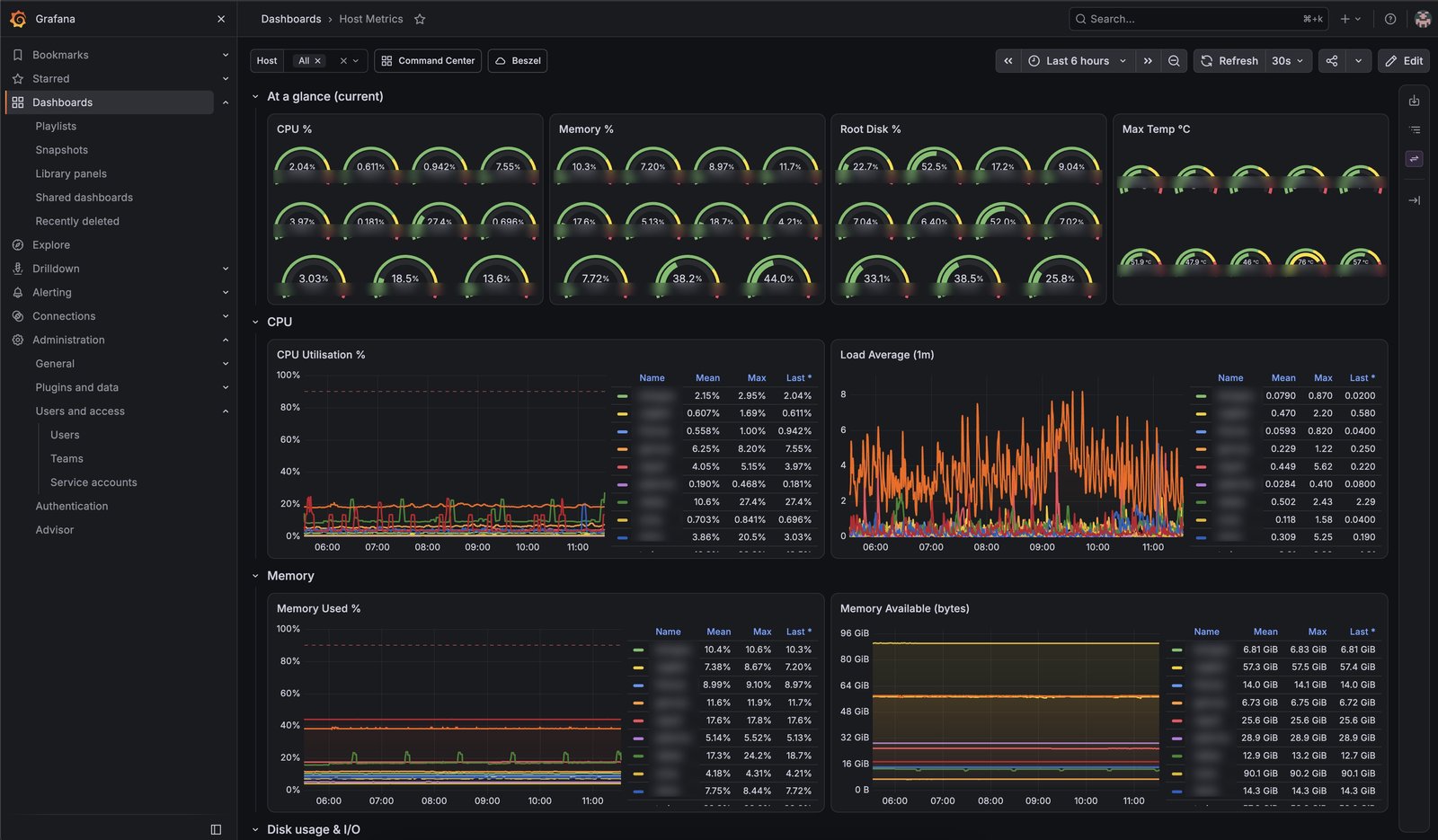Shift time range forwards with double-right arrows

[1148, 61]
